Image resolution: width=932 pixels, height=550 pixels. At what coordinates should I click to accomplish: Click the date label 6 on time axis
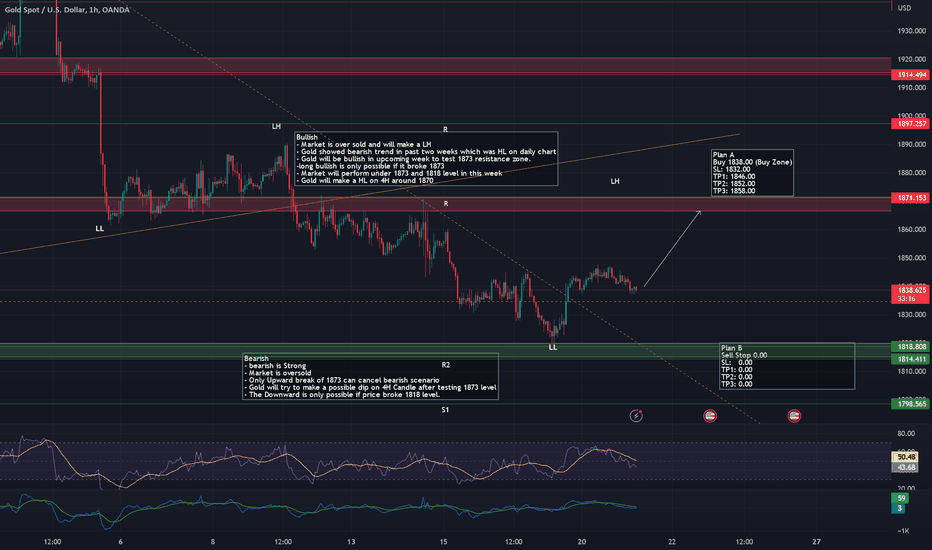(121, 542)
